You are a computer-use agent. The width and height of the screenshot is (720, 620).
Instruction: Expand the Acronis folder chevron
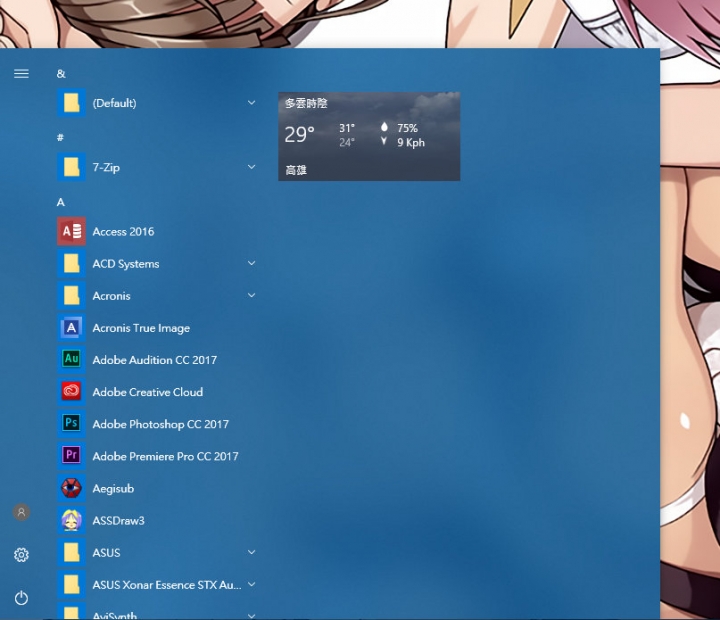252,295
